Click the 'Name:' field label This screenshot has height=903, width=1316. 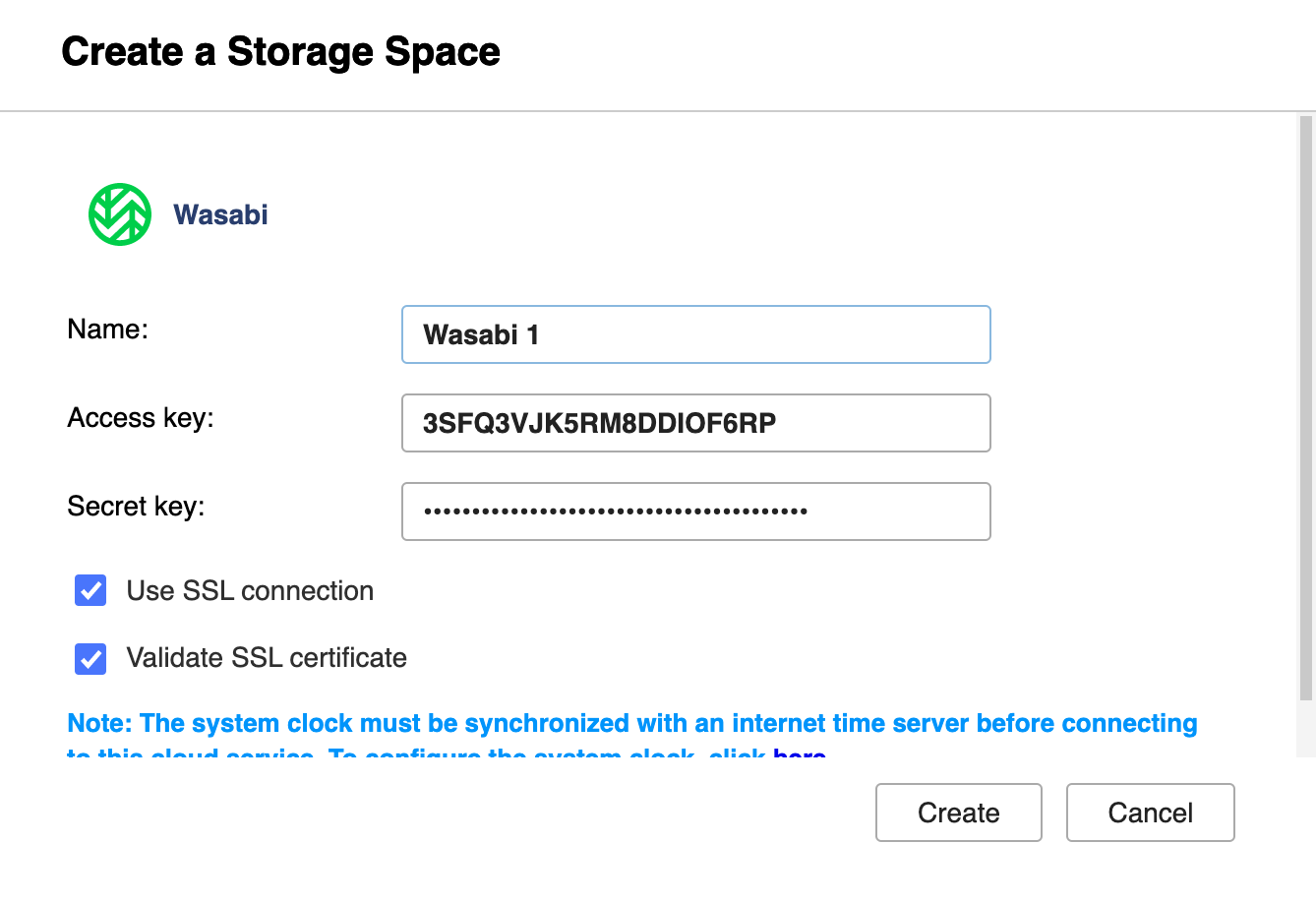[x=107, y=330]
